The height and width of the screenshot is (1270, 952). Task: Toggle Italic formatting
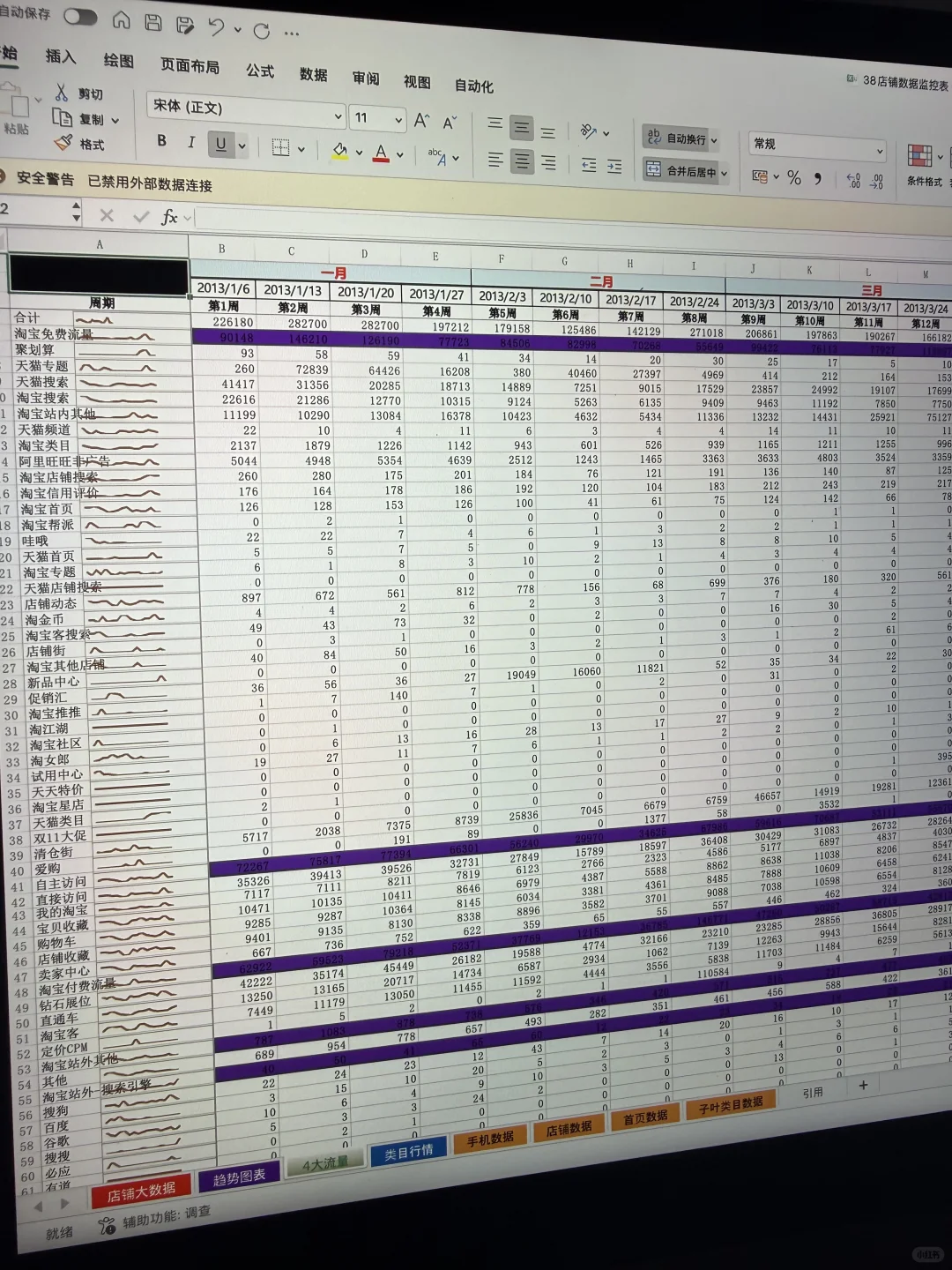191,142
